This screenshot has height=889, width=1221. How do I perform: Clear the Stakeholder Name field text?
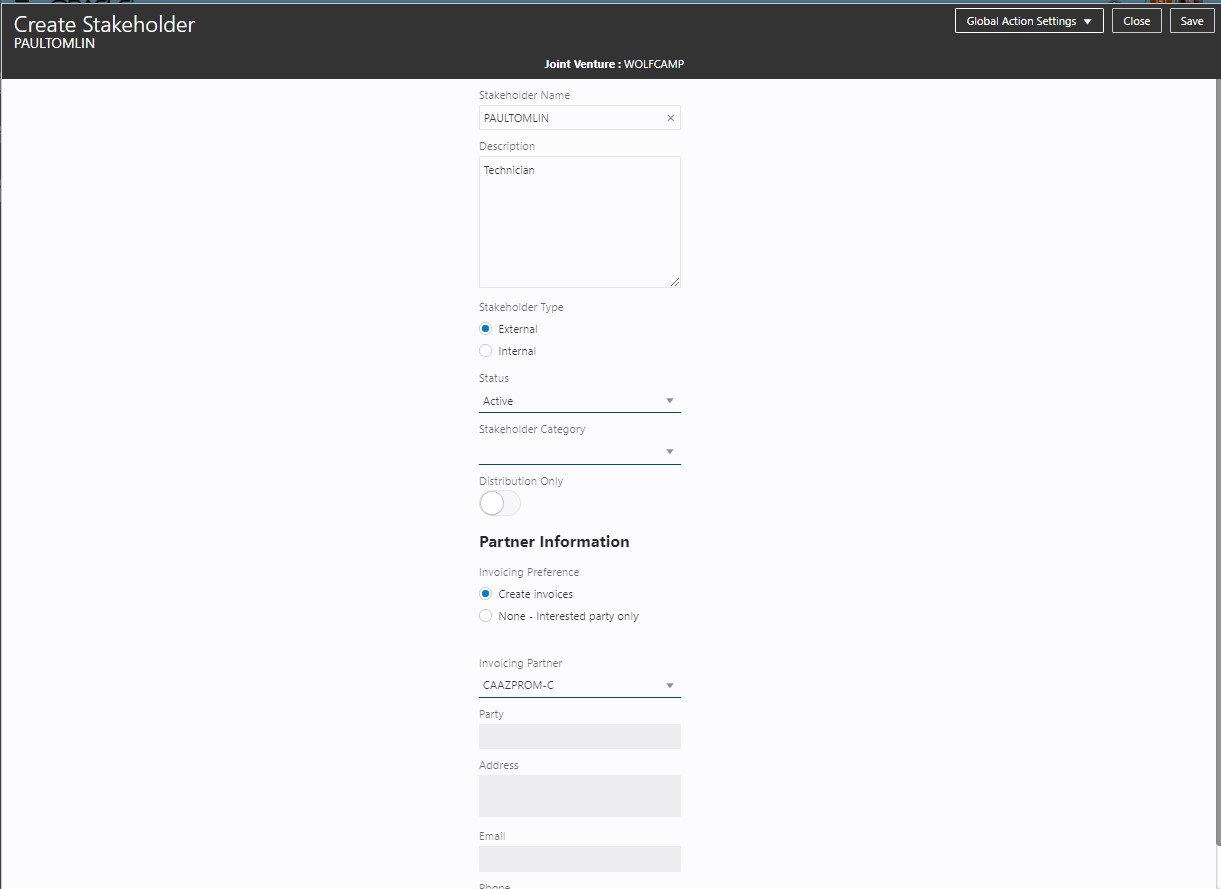(670, 118)
